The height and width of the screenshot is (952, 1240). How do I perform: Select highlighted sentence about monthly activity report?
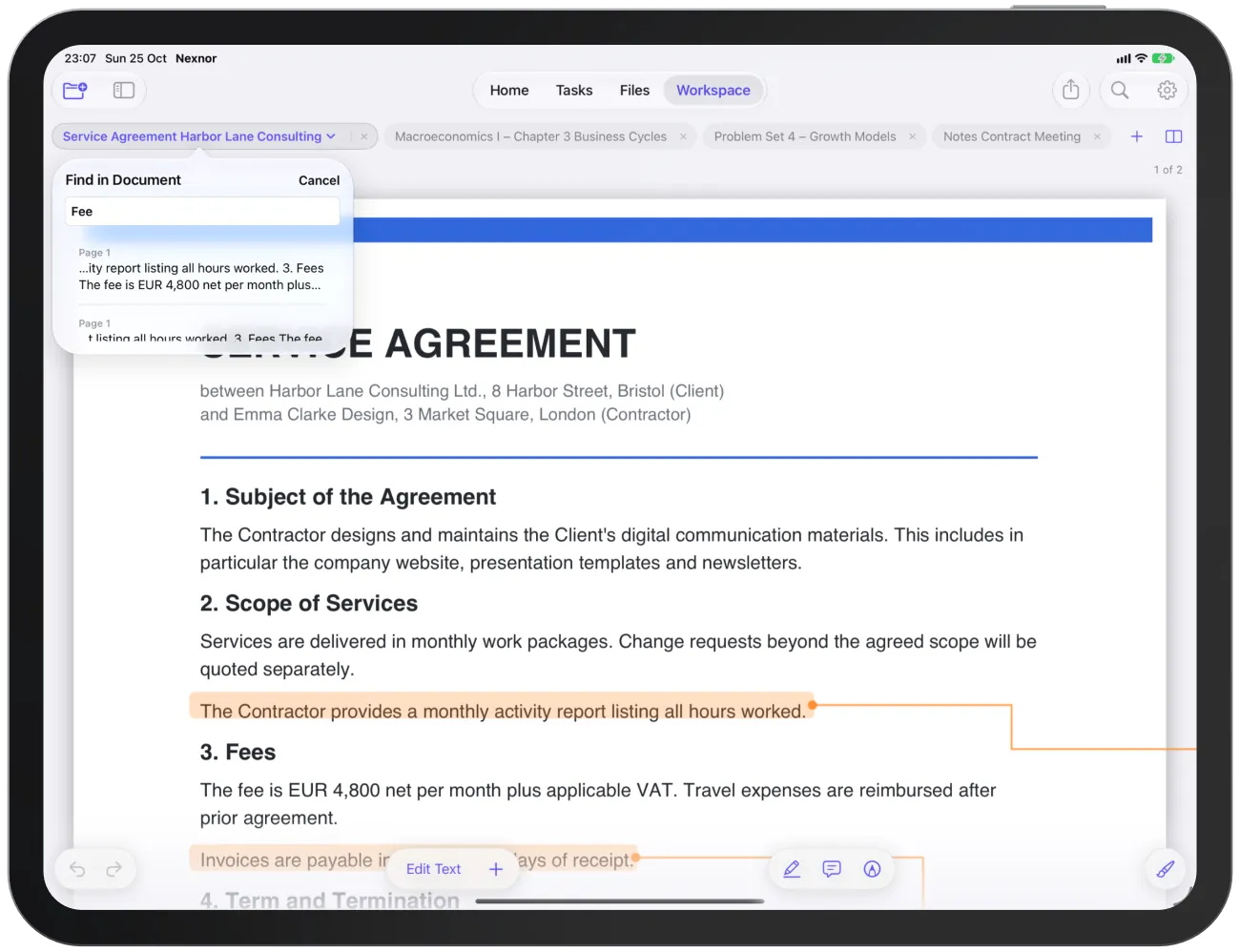[503, 711]
